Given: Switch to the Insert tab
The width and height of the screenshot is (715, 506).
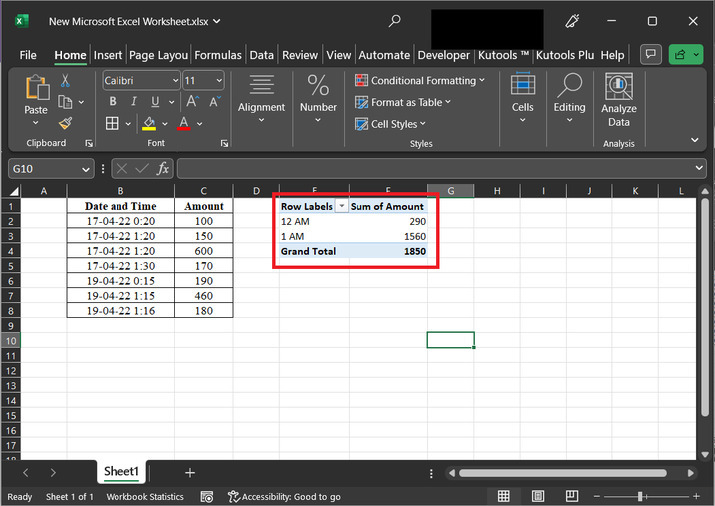Looking at the screenshot, I should tap(108, 55).
